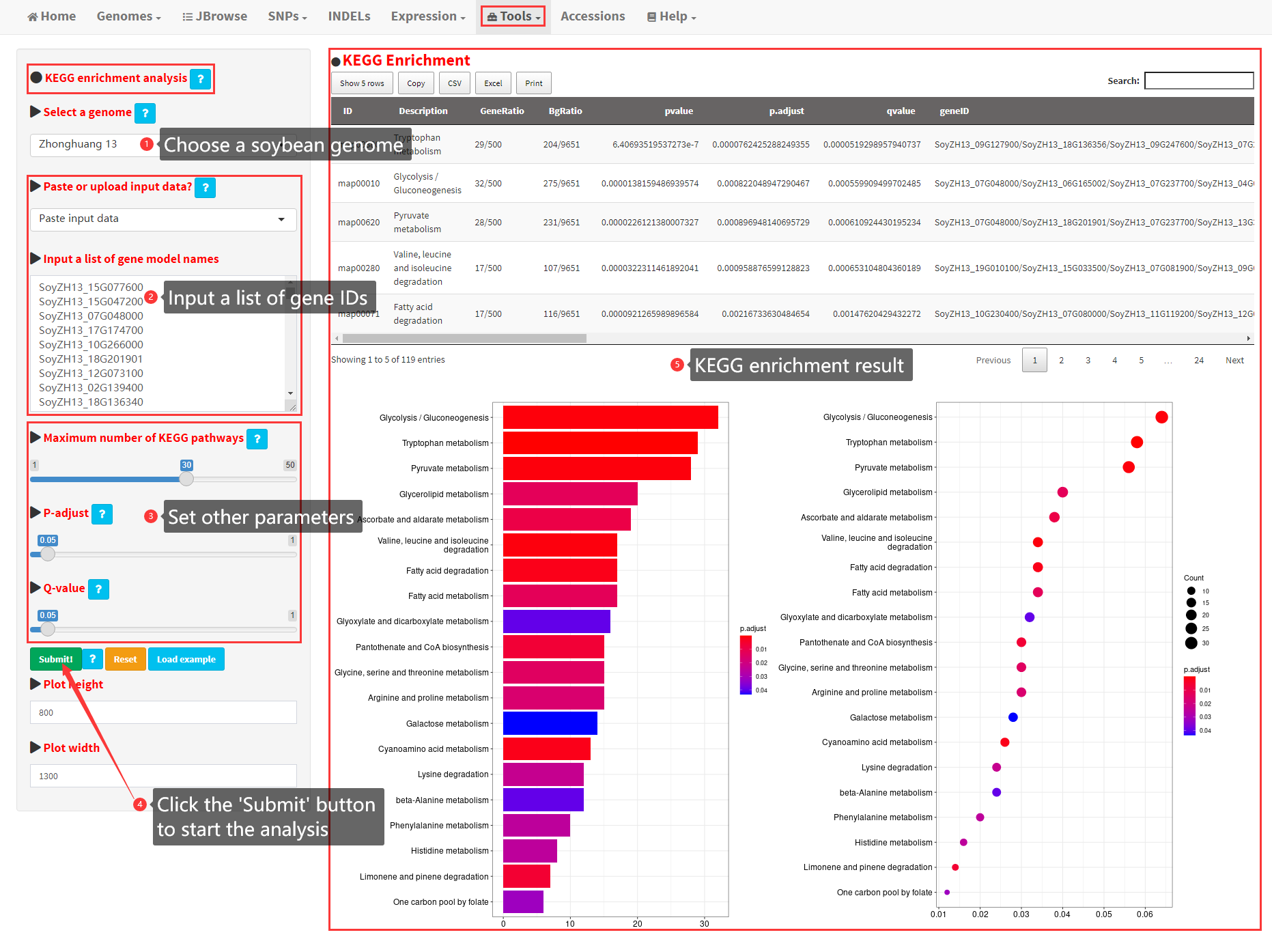This screenshot has height=952, width=1272.
Task: Click the Load example button
Action: [186, 659]
